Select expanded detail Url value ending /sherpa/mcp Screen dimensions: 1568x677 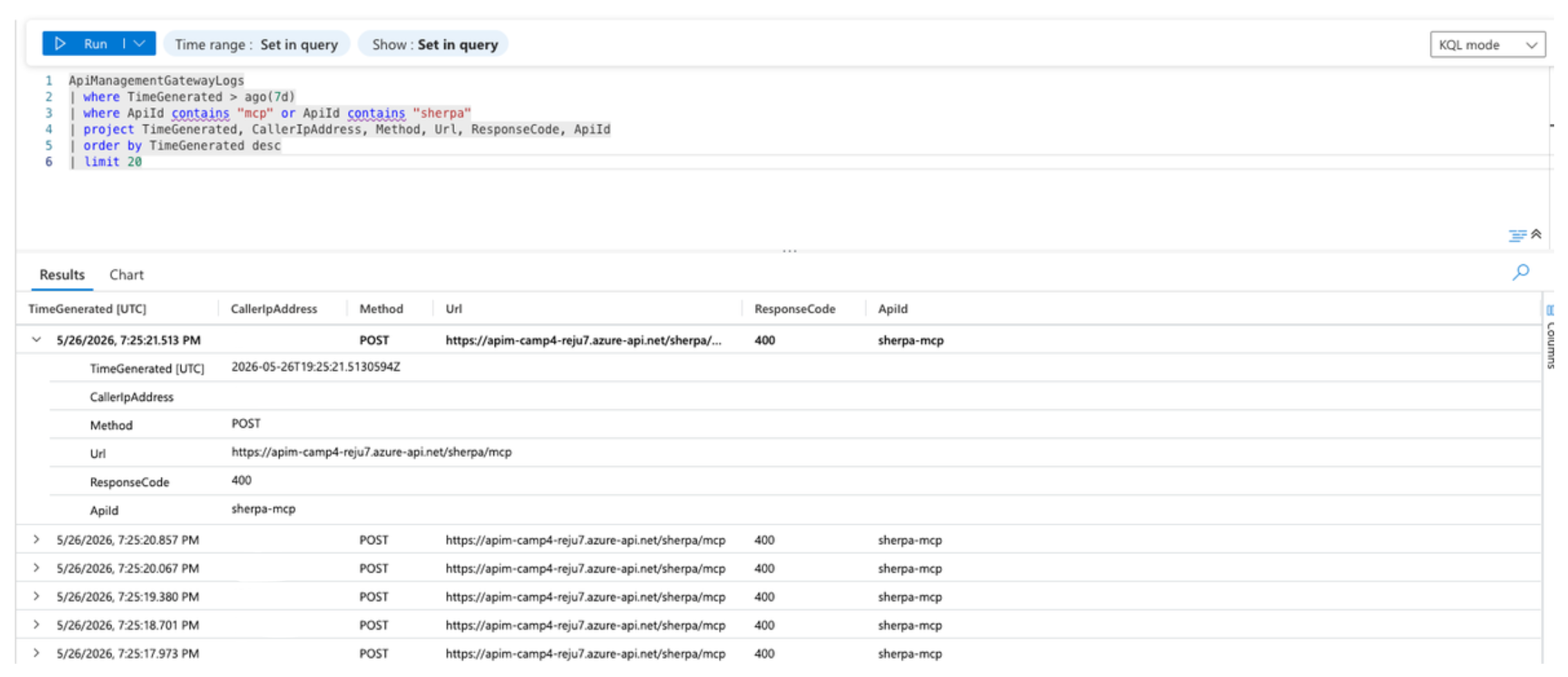point(372,452)
